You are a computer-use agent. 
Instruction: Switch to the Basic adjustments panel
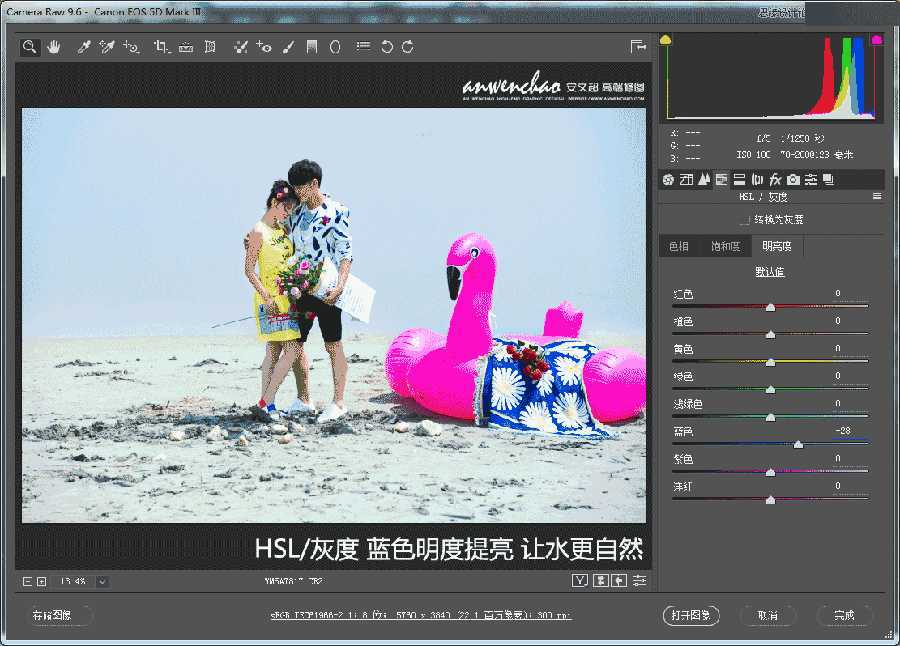pos(668,178)
